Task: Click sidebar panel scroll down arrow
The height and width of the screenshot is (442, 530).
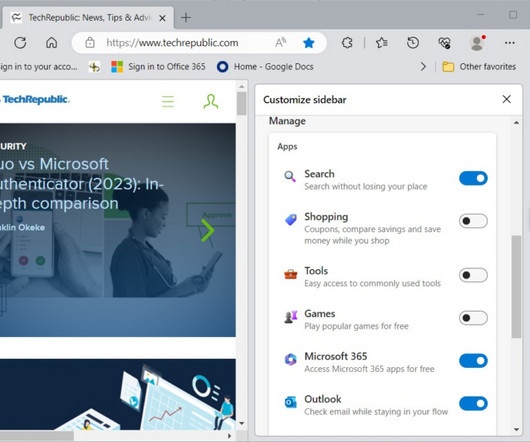Action: (516, 430)
